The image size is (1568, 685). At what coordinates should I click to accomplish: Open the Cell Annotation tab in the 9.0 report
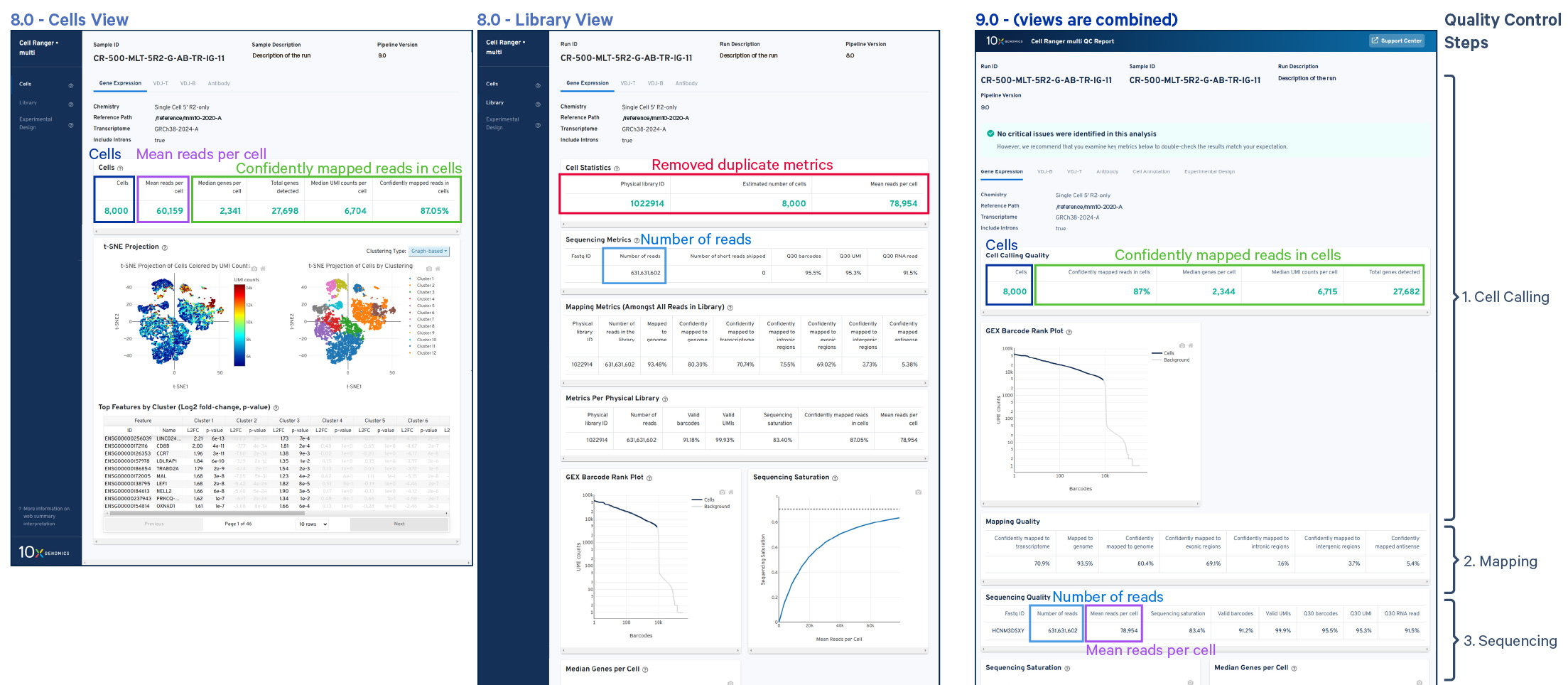coord(1151,171)
